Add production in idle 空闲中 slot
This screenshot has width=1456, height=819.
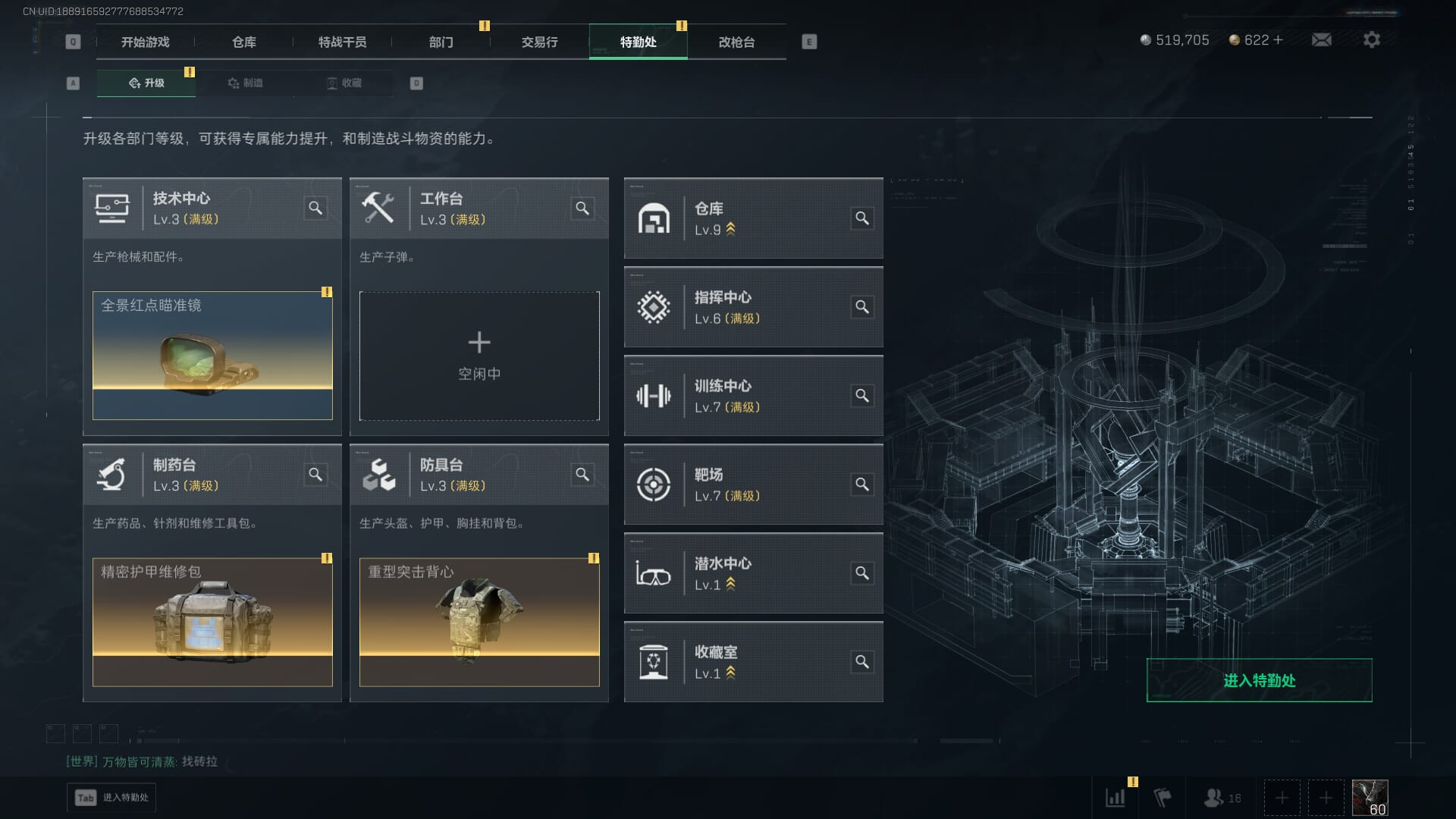click(479, 356)
